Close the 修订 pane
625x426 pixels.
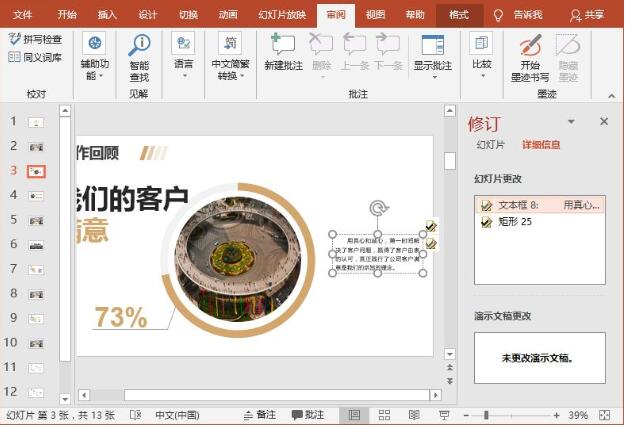pos(604,121)
